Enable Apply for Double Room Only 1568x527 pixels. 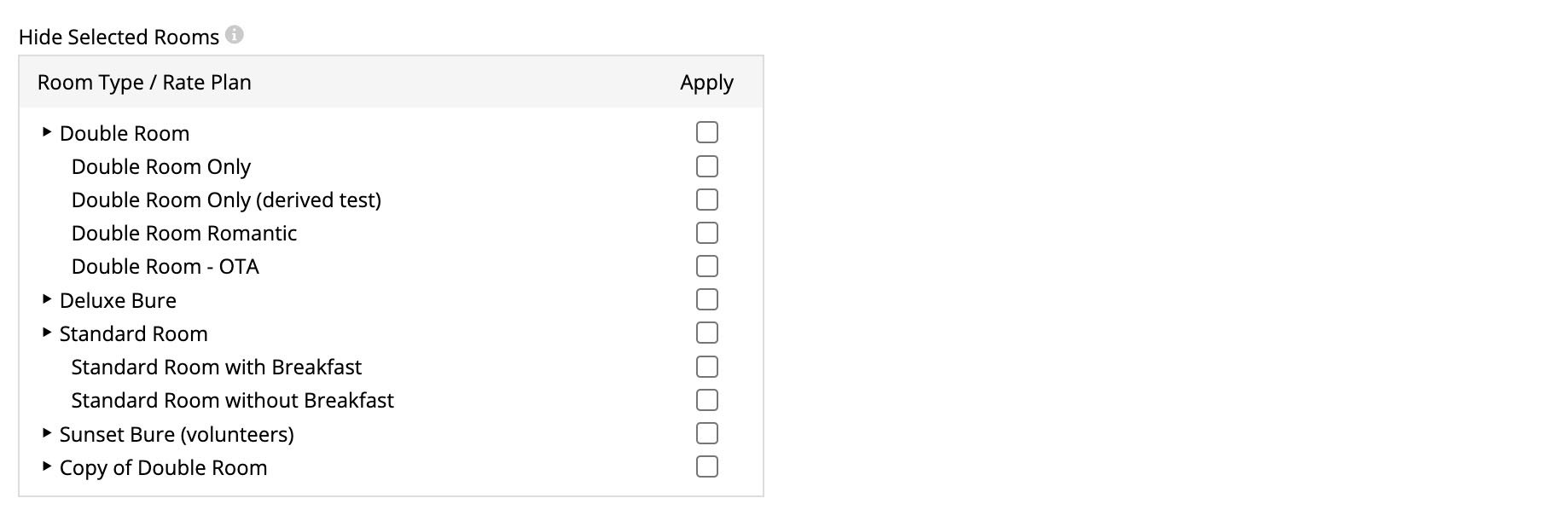coord(706,166)
